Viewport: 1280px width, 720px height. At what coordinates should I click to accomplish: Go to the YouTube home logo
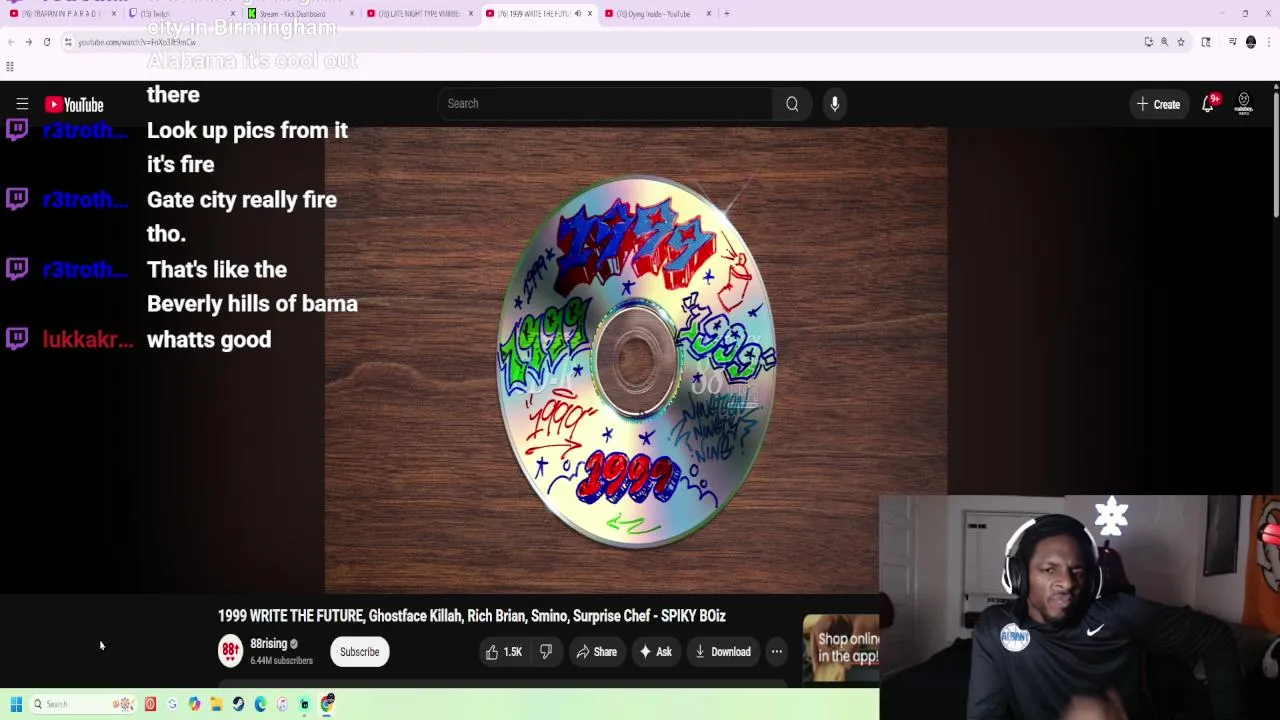pyautogui.click(x=74, y=104)
